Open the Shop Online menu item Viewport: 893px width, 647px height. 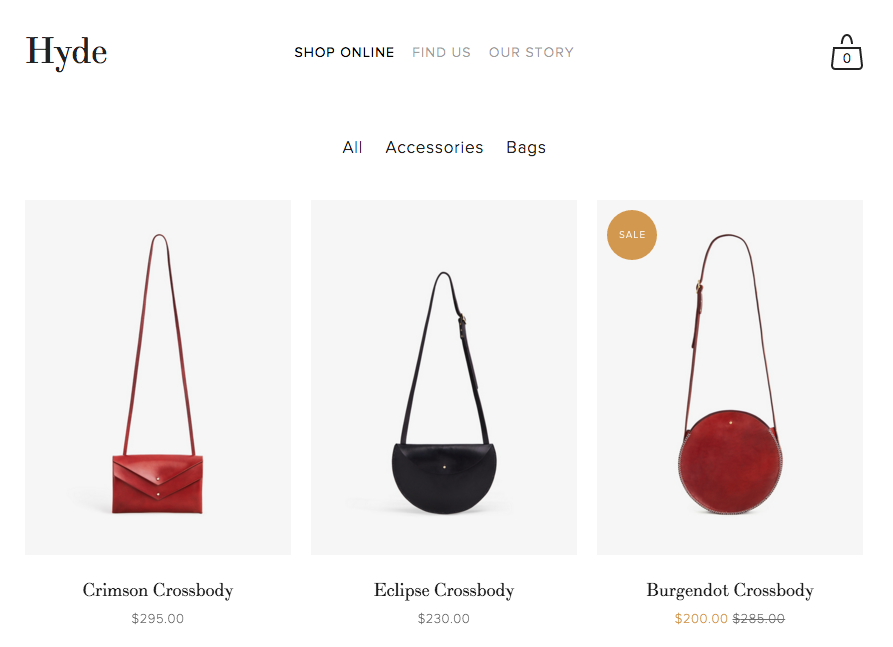(x=344, y=52)
